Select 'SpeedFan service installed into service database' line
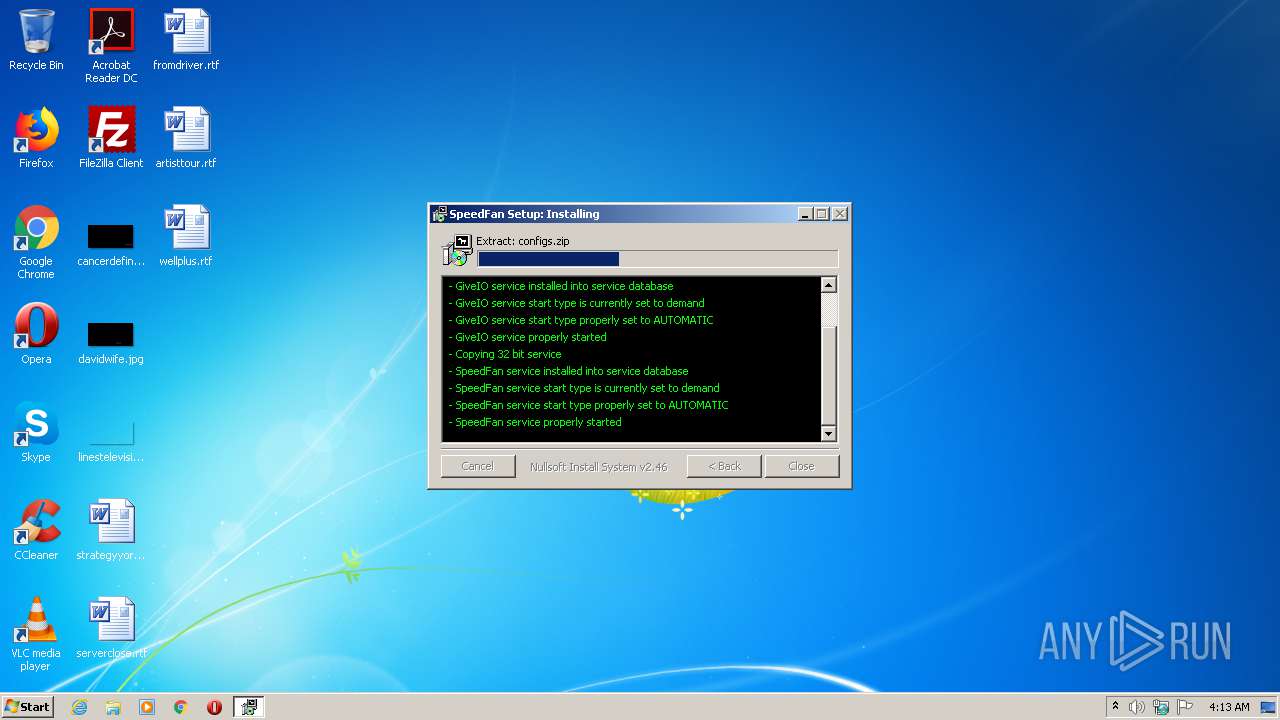The height and width of the screenshot is (720, 1280). click(x=568, y=371)
